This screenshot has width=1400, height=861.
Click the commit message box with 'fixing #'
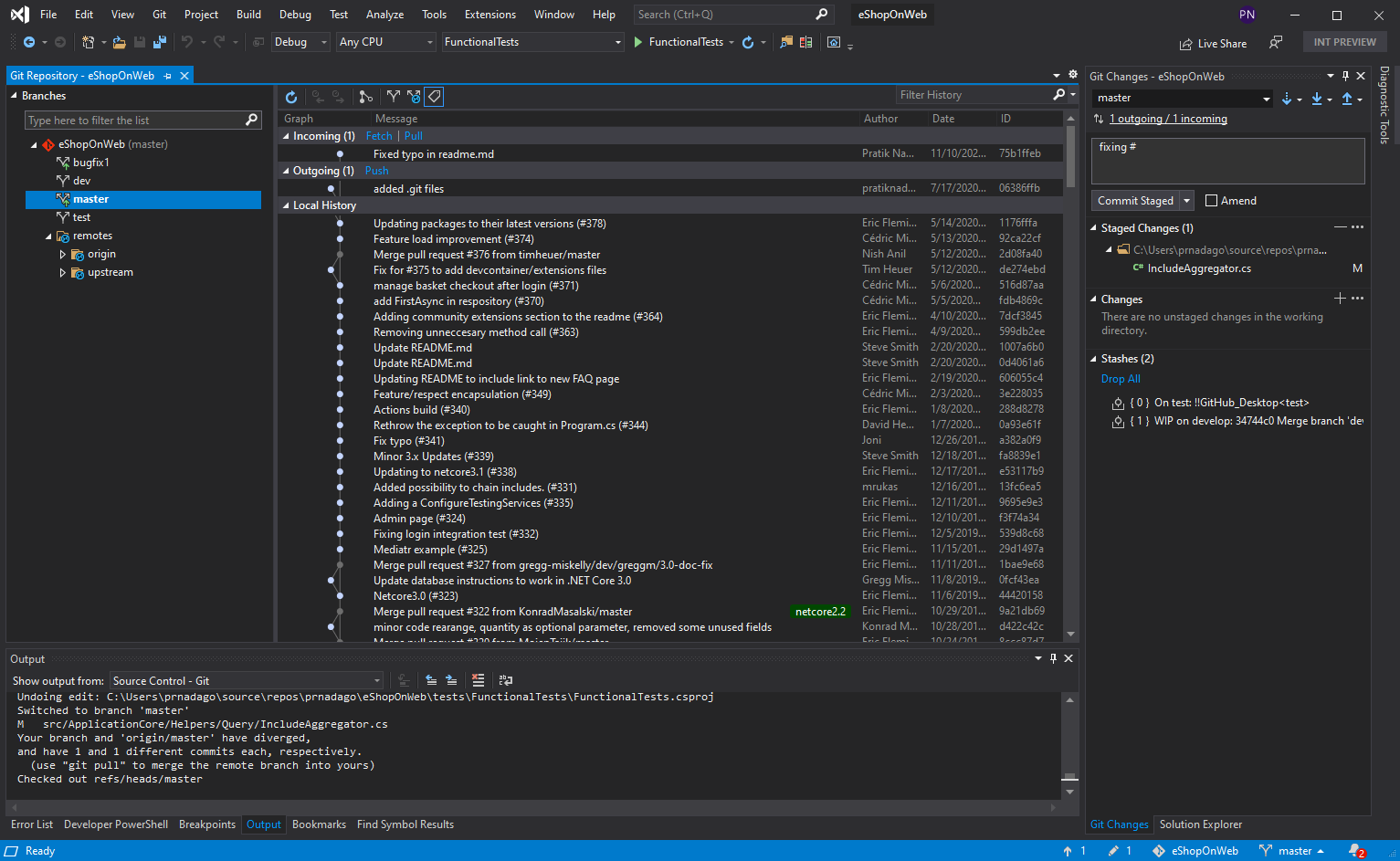tap(1228, 161)
